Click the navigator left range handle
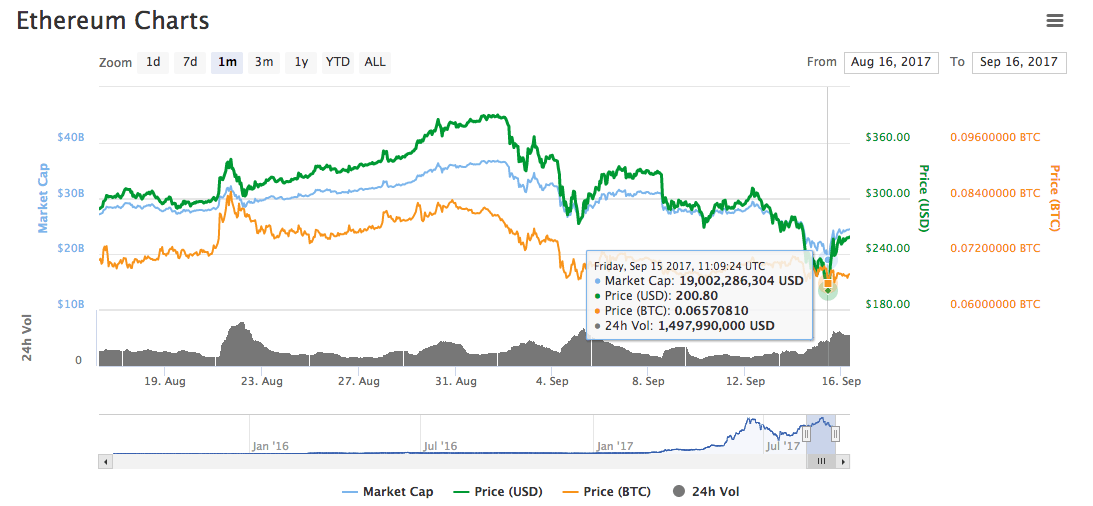The height and width of the screenshot is (506, 1093). (806, 434)
